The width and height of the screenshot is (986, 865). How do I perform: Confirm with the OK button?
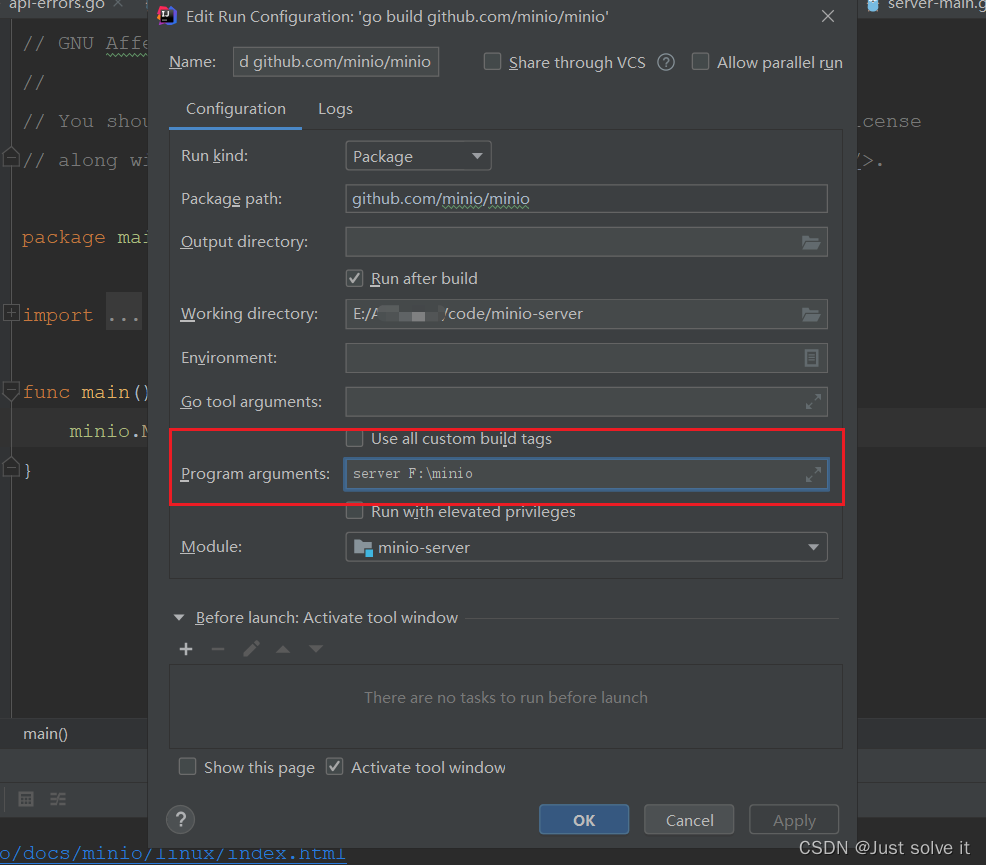584,820
